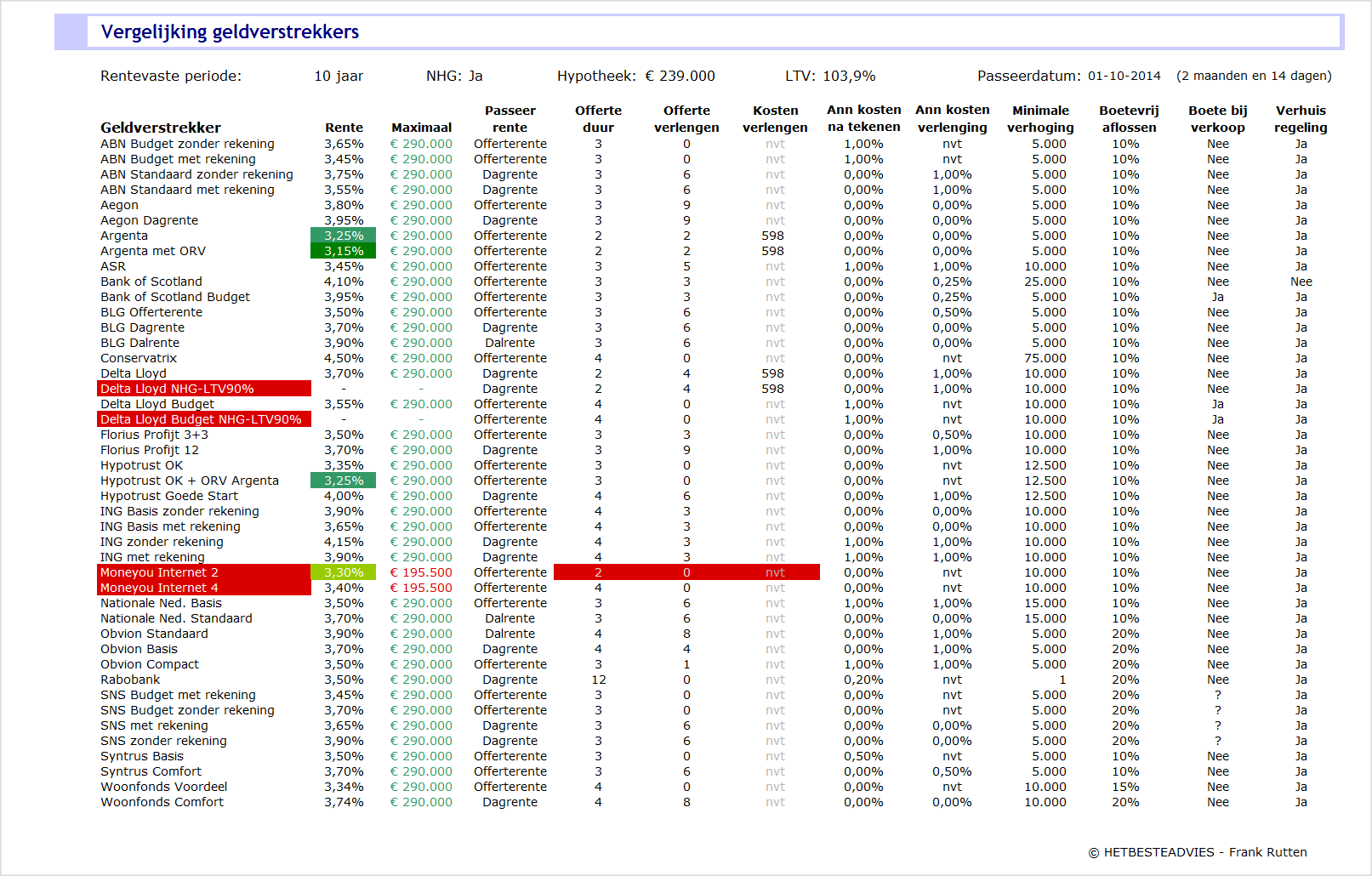Click the red € 195.500 for Moneyou Internet 4
This screenshot has height=876, width=1372.
[x=421, y=588]
